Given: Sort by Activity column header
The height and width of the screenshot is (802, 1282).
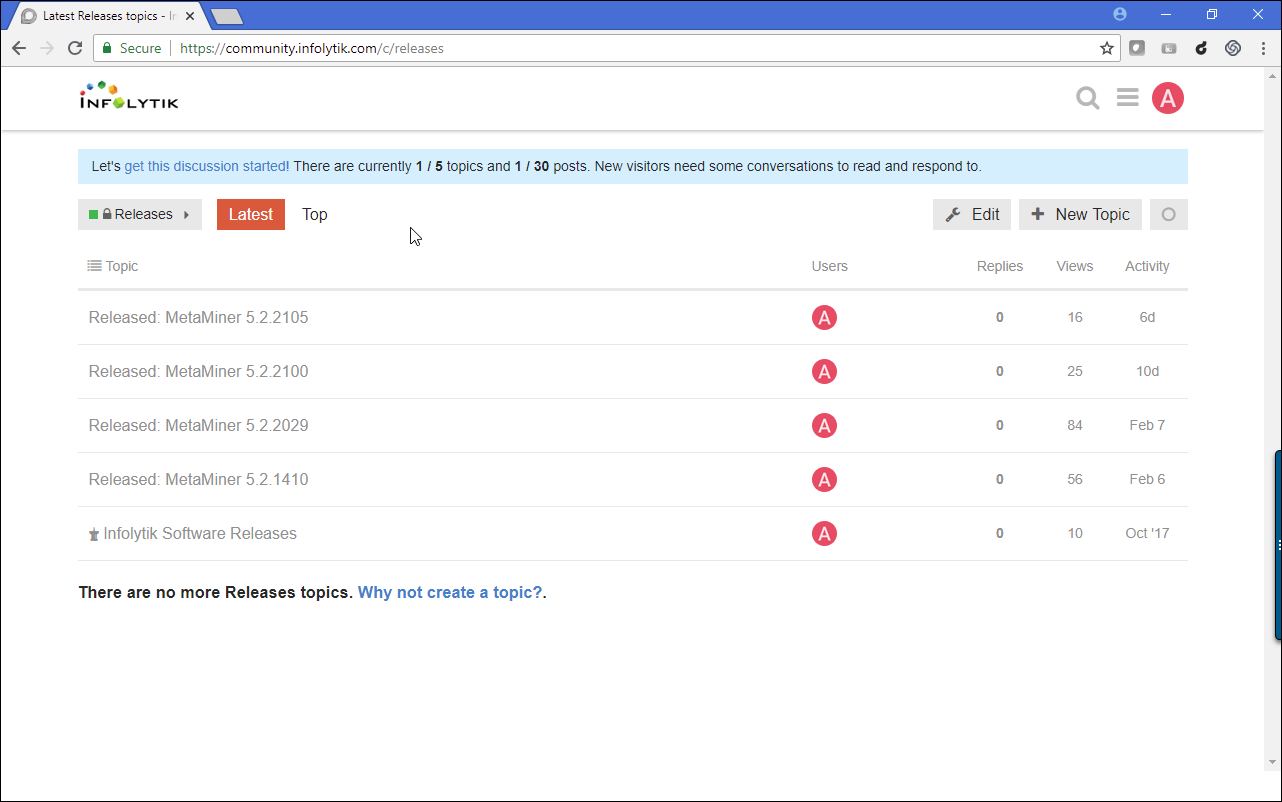Looking at the screenshot, I should tap(1147, 266).
